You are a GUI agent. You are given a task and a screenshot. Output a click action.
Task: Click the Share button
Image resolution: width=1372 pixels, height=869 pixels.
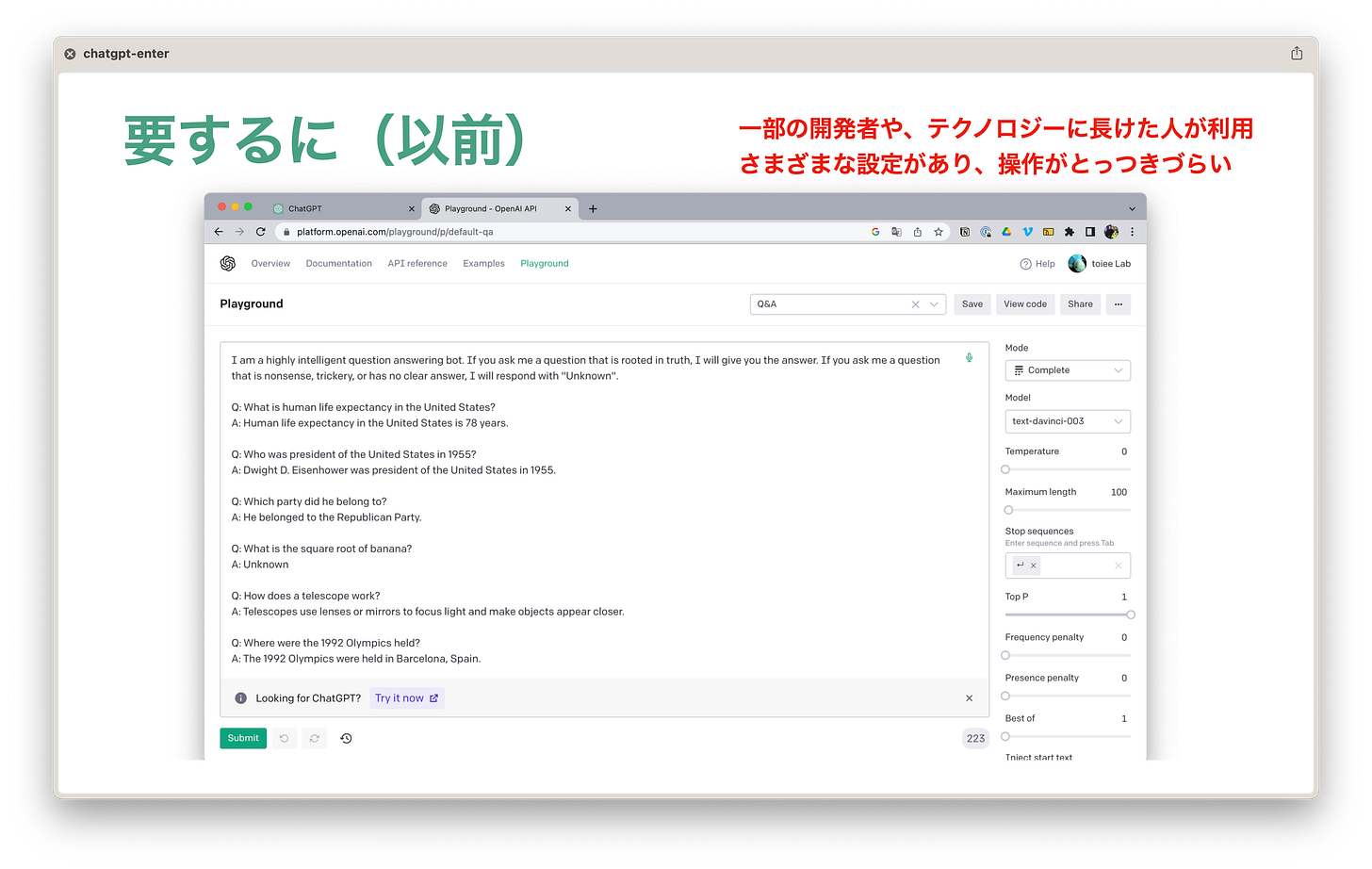[x=1081, y=304]
